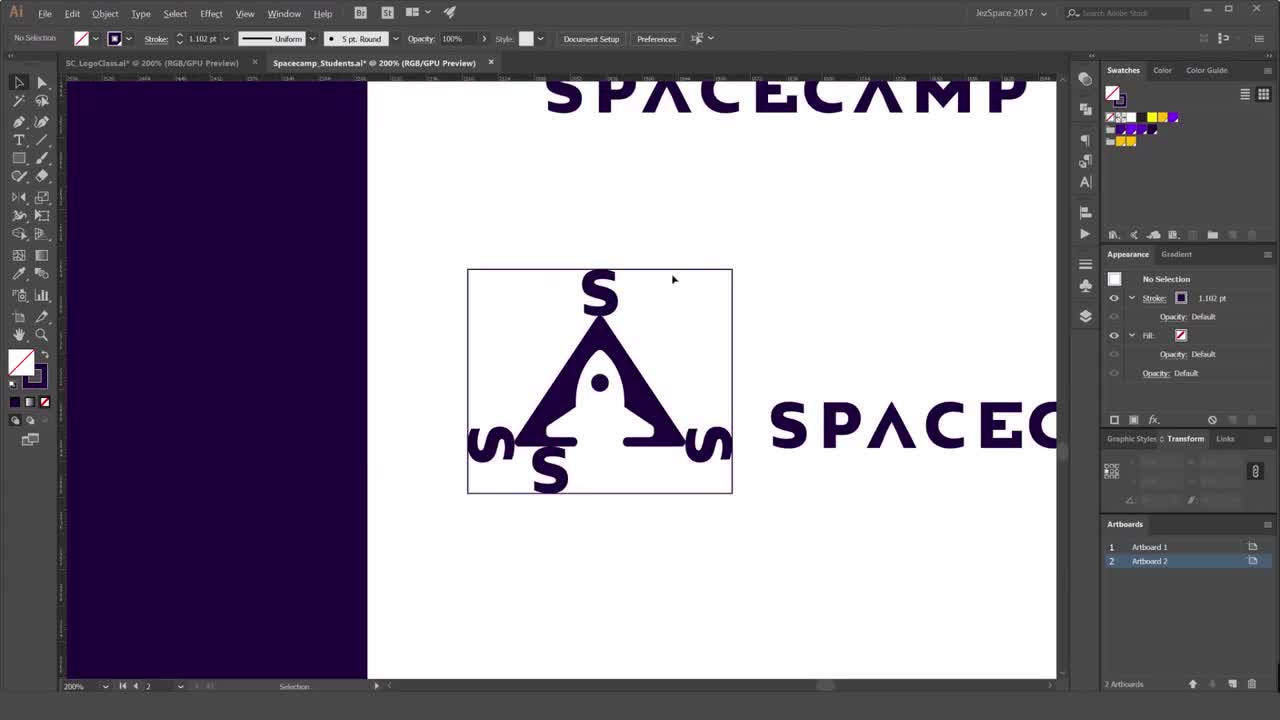Open graphic Style dropdown

coord(541,39)
